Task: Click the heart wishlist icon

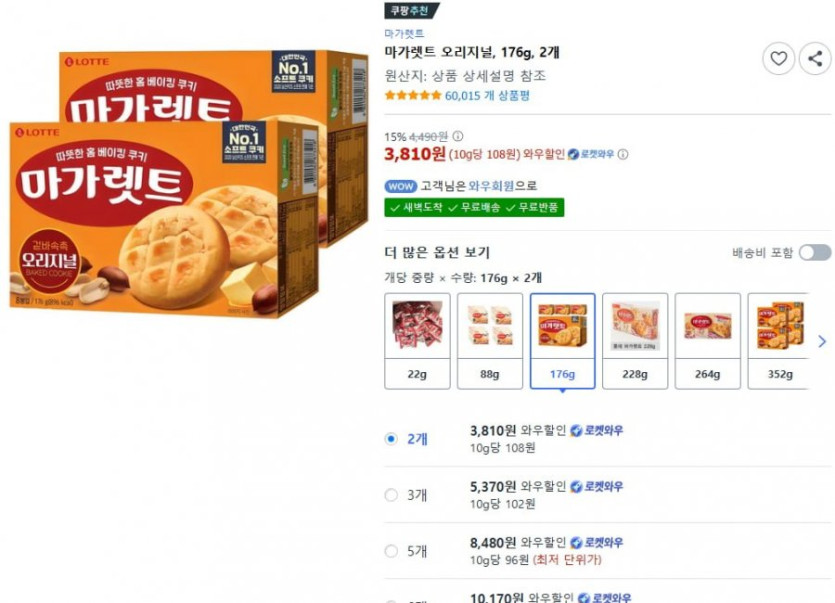Action: (779, 59)
